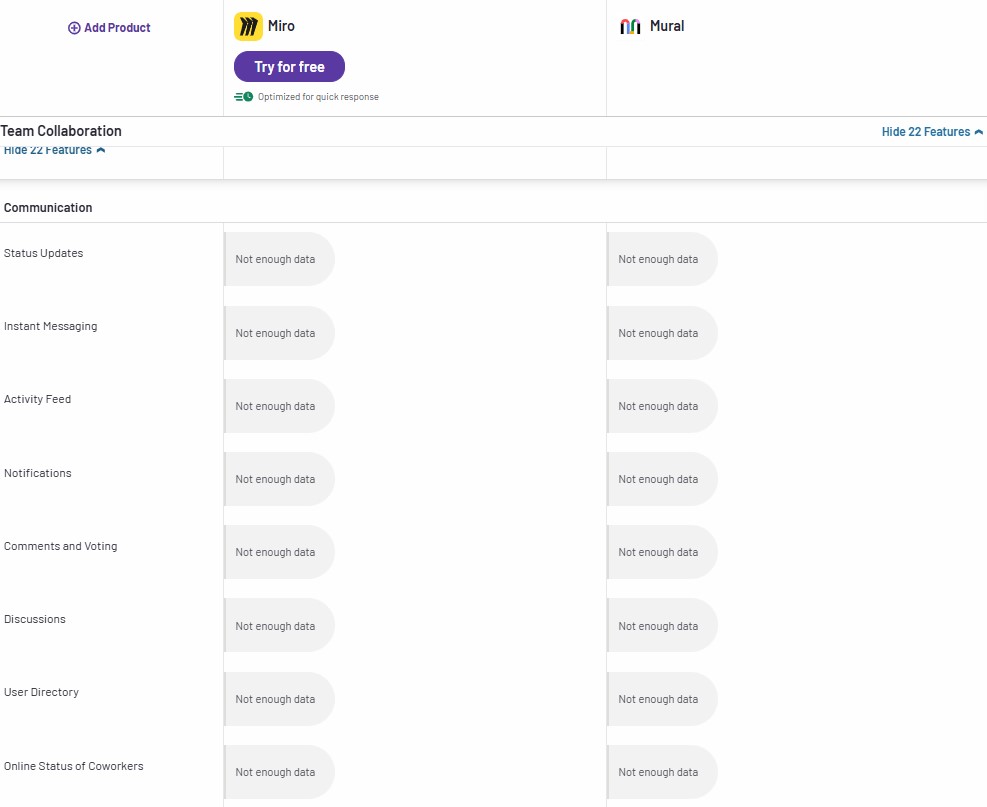Click the Miro logo icon
This screenshot has width=987, height=807.
tap(248, 27)
